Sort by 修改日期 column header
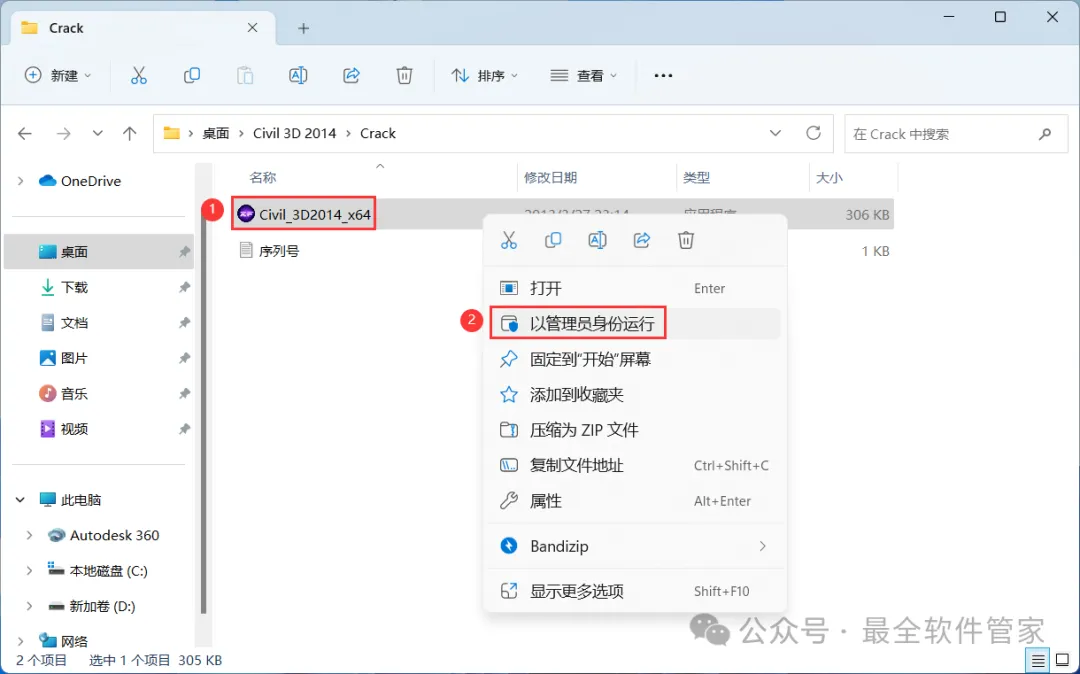Image resolution: width=1080 pixels, height=674 pixels. point(550,178)
